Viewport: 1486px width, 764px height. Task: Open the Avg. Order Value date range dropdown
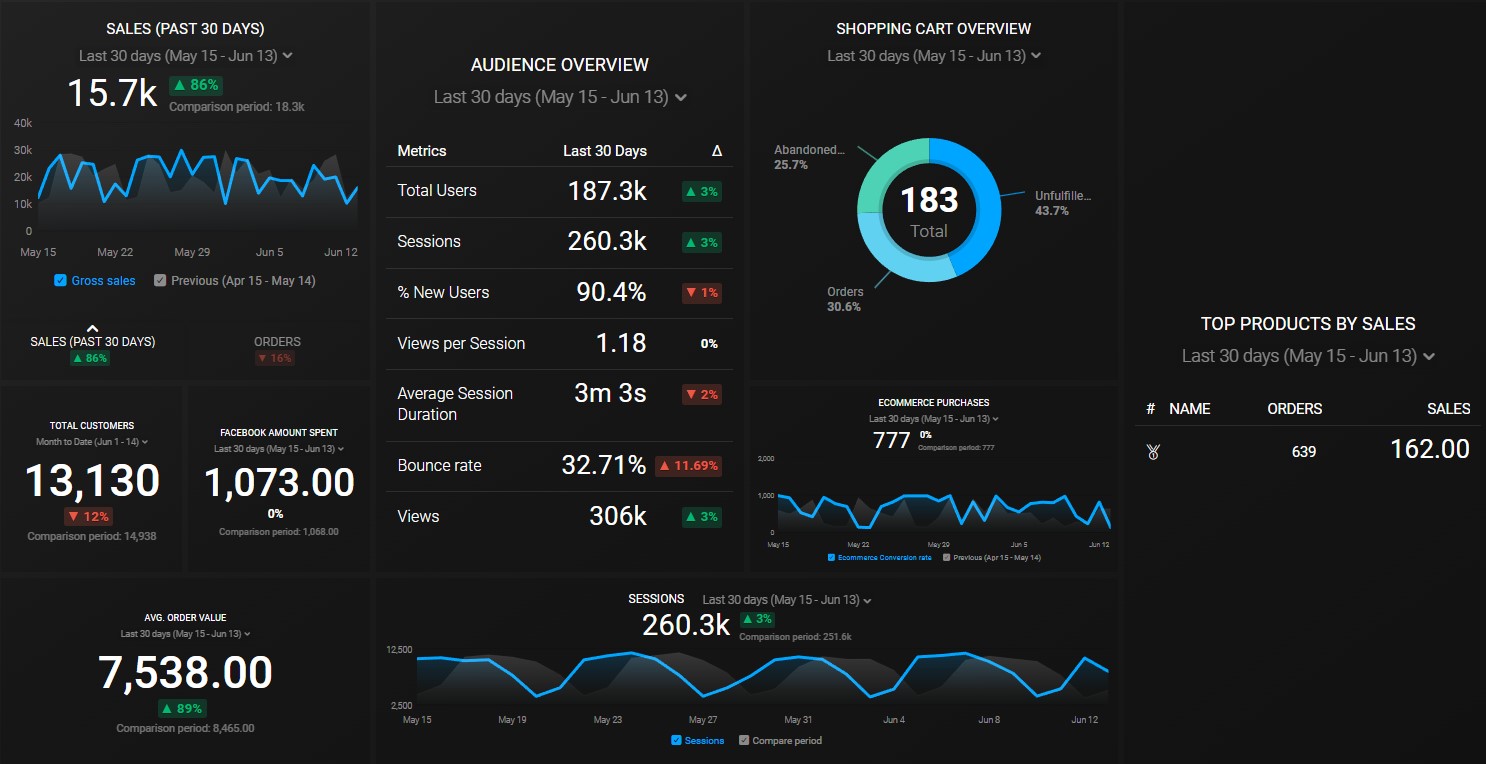click(185, 634)
